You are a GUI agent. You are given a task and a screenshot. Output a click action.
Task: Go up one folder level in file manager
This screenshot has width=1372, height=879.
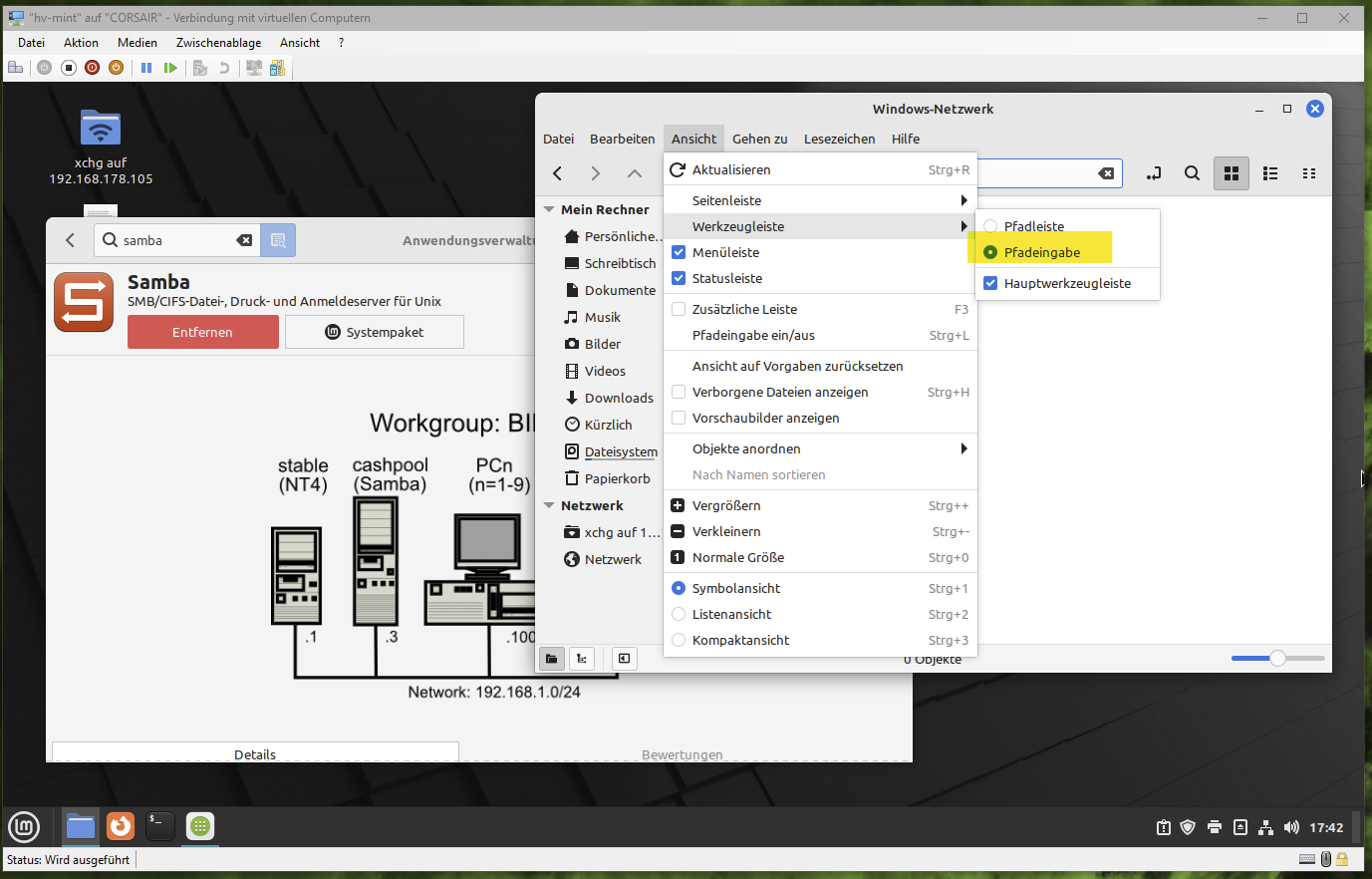point(635,173)
